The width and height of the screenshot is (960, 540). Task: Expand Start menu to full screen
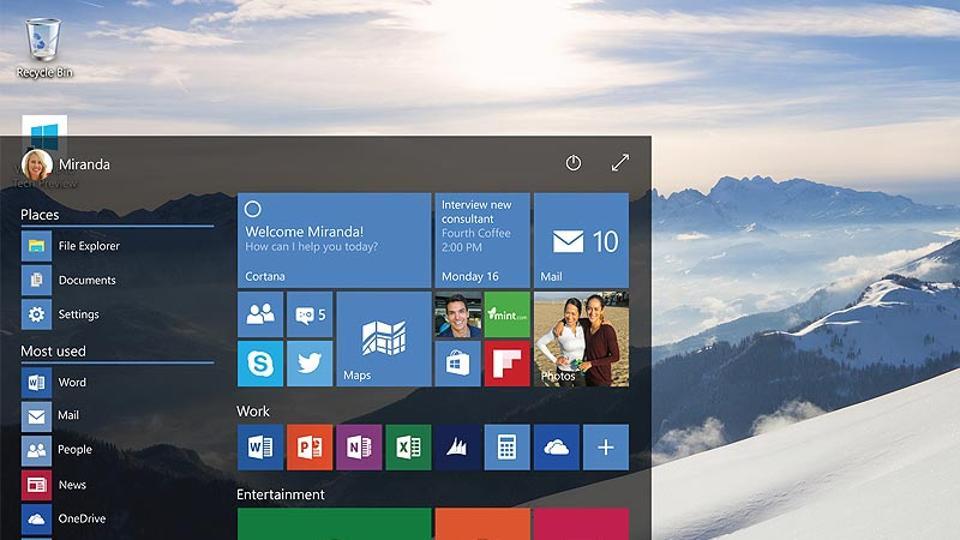(x=620, y=162)
